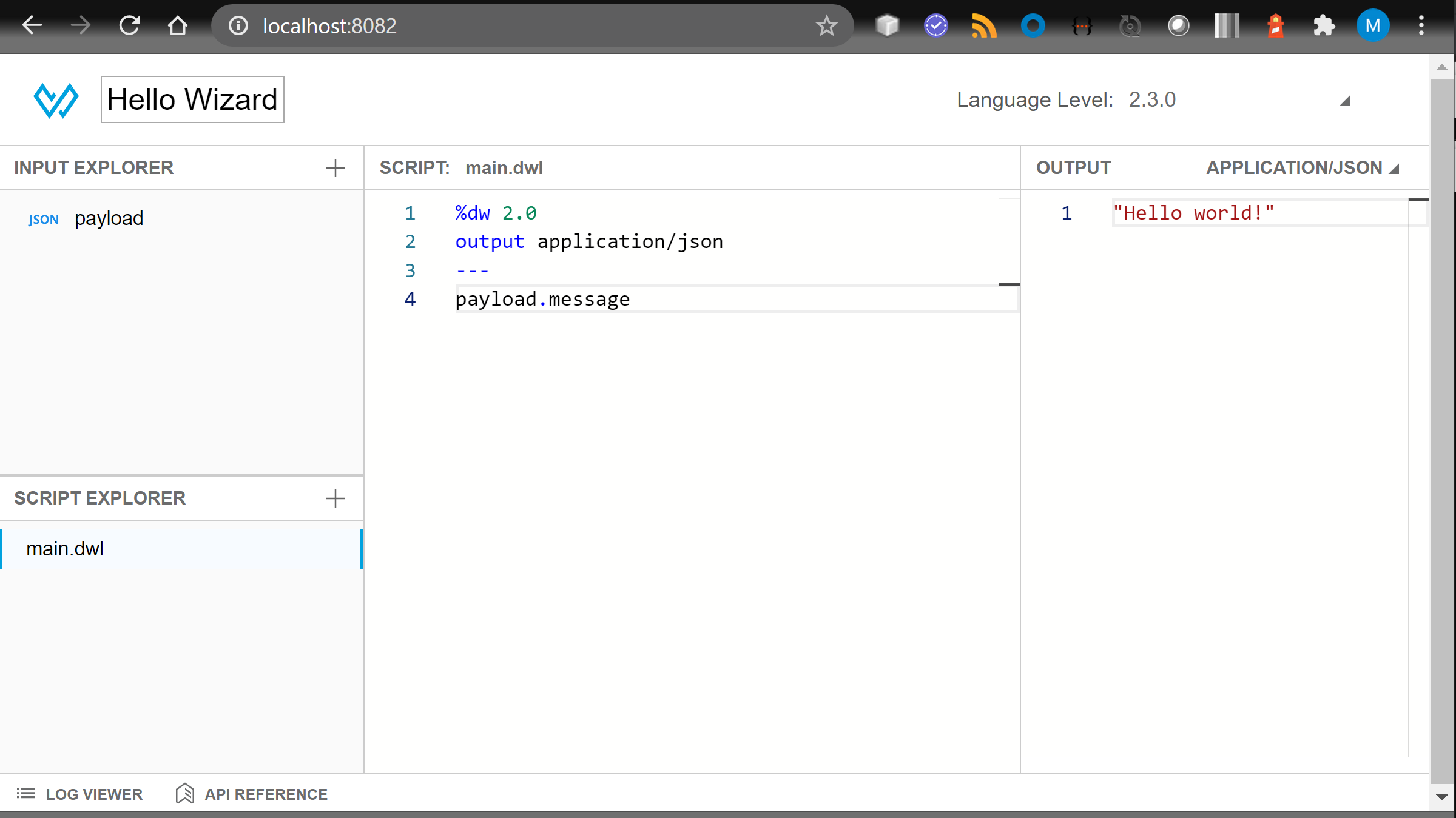Add a new script in Script Explorer
This screenshot has height=818, width=1456.
click(x=335, y=498)
